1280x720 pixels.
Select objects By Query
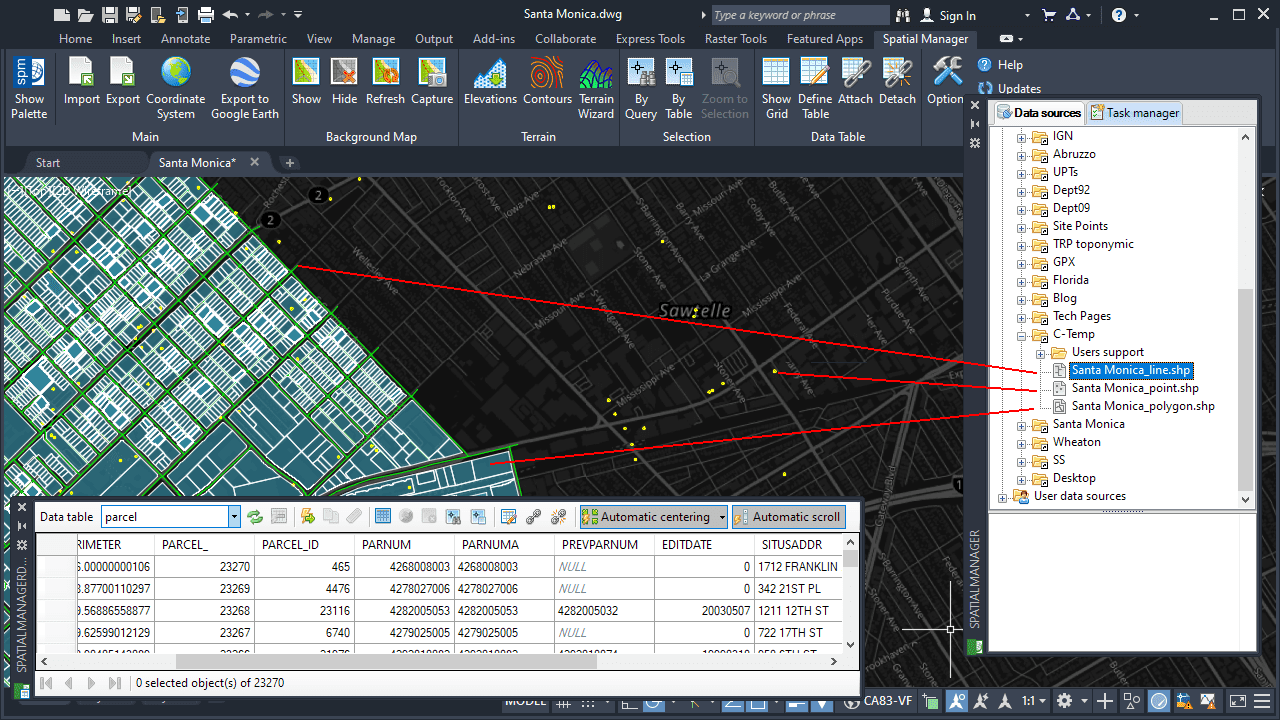coord(641,88)
